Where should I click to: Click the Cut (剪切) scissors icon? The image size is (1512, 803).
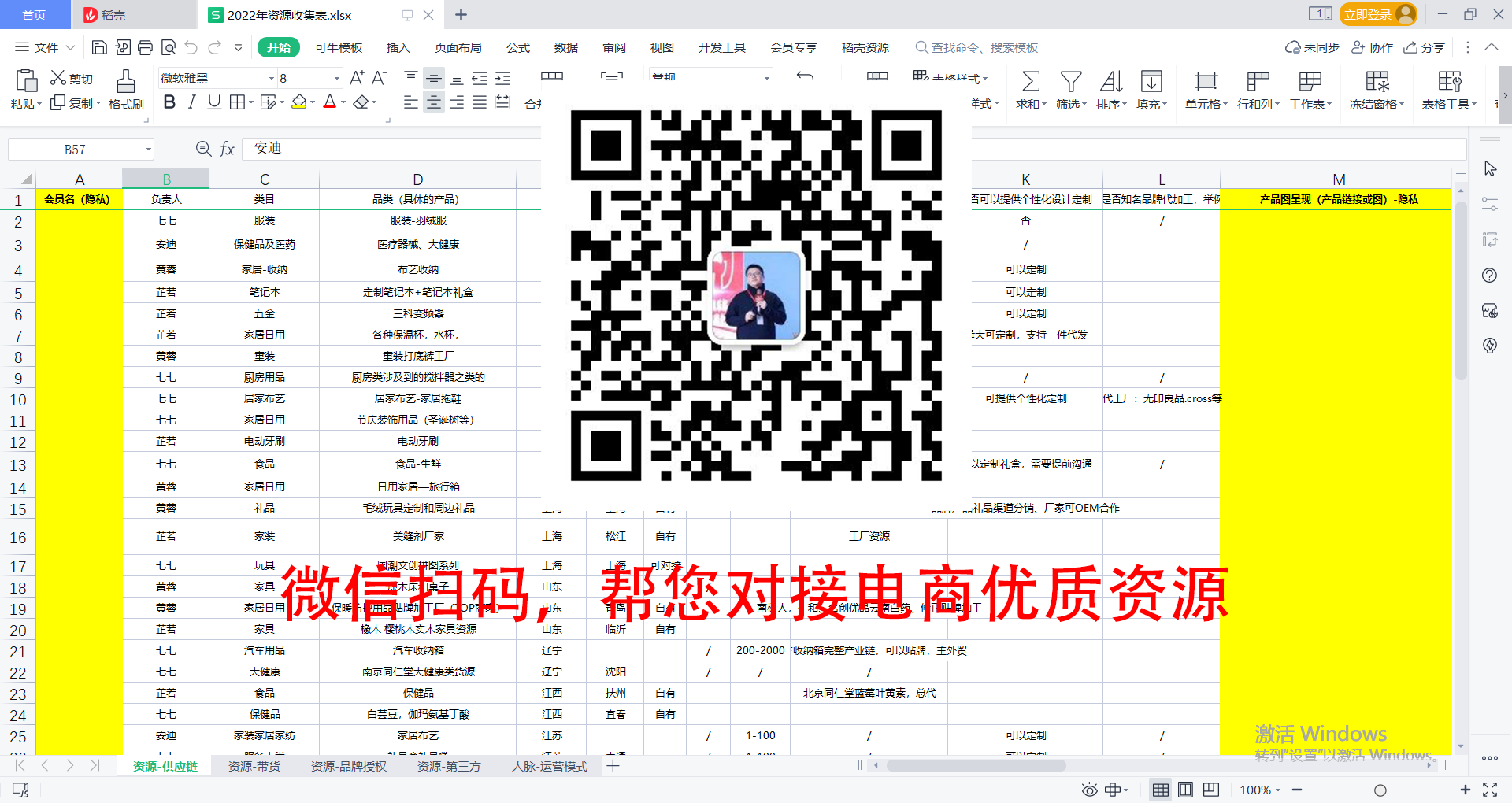click(x=58, y=78)
